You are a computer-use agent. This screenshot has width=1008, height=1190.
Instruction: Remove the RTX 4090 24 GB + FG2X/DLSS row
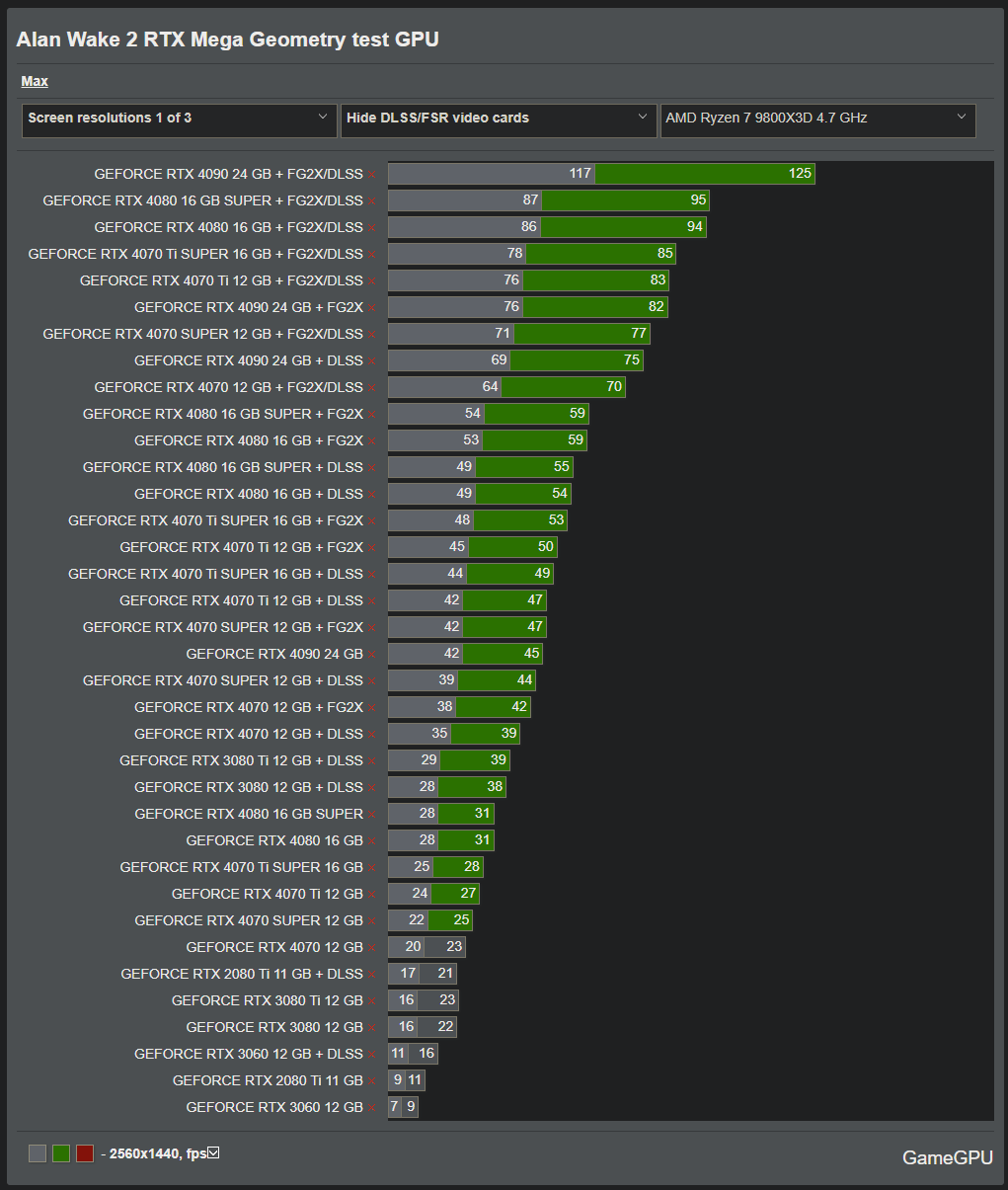pyautogui.click(x=372, y=175)
